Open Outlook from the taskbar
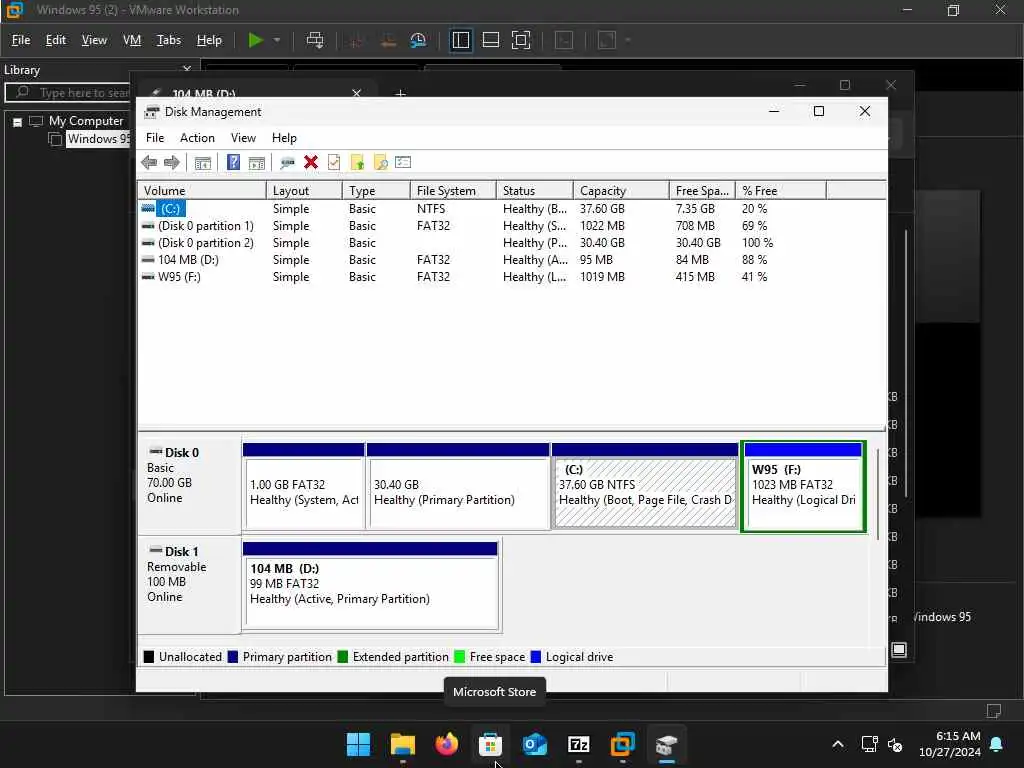This screenshot has height=768, width=1024. click(535, 744)
